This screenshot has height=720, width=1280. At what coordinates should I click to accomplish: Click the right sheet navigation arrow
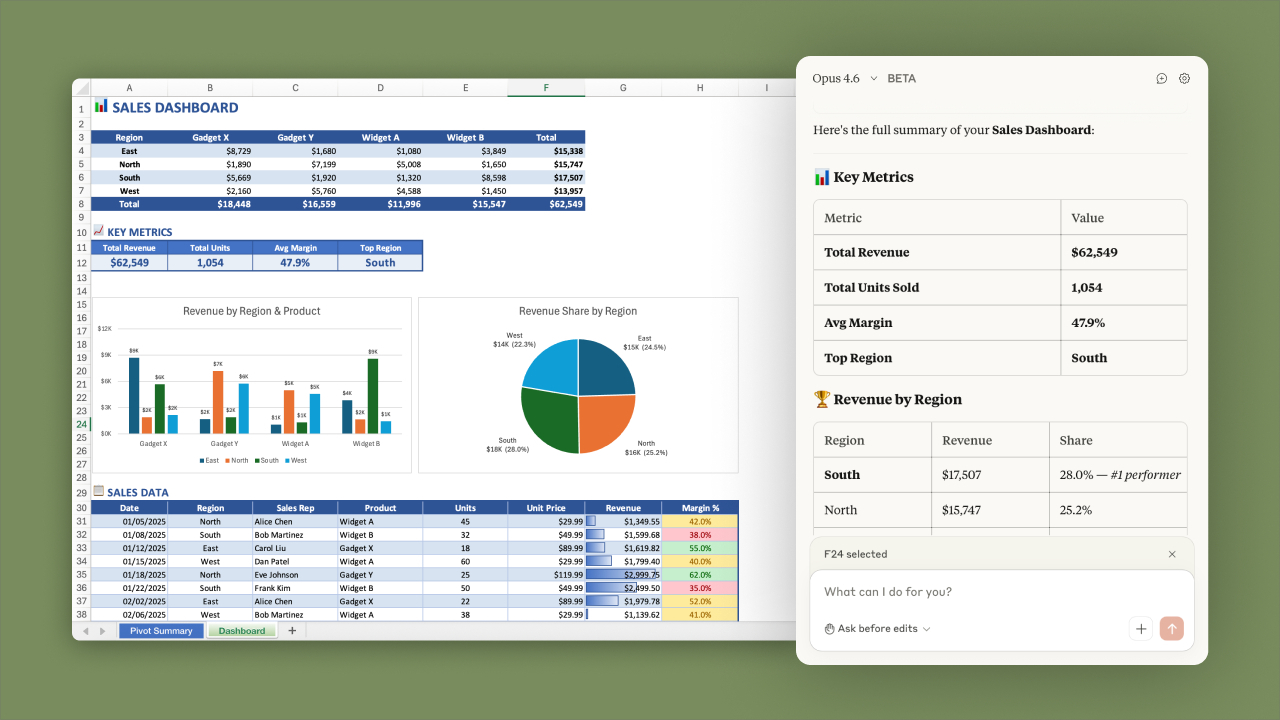click(x=102, y=630)
